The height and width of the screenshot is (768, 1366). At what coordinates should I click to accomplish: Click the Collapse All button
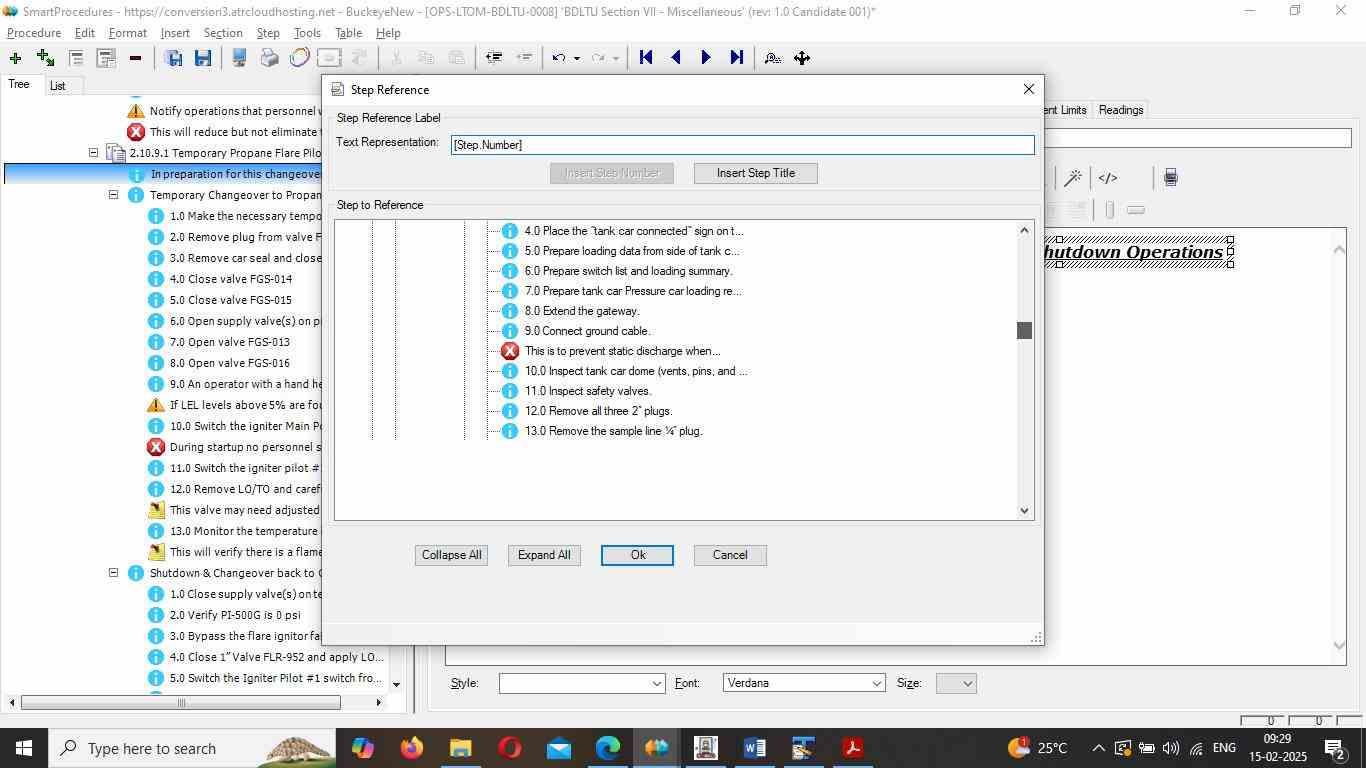pos(451,555)
